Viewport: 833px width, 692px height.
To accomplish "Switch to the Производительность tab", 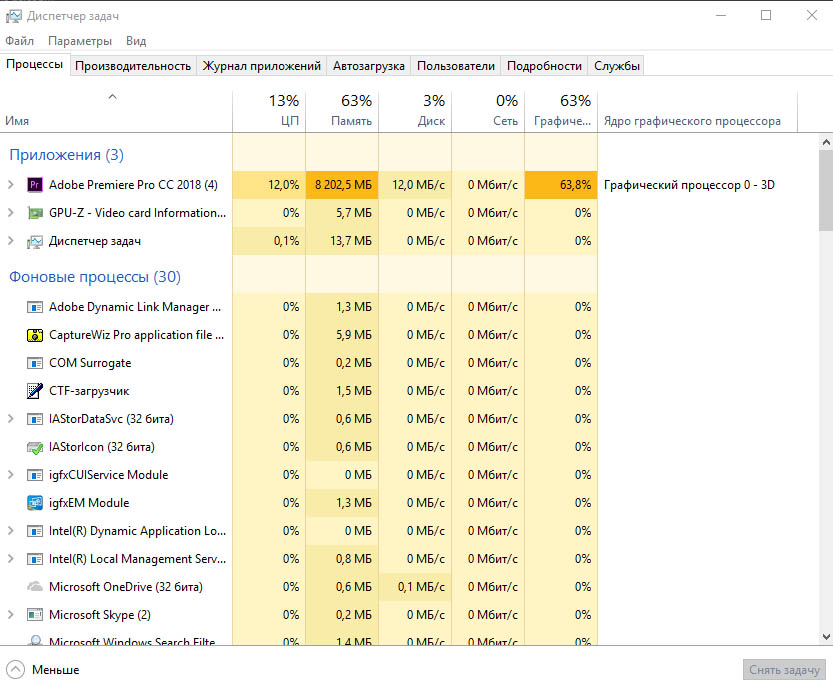I will pos(133,66).
